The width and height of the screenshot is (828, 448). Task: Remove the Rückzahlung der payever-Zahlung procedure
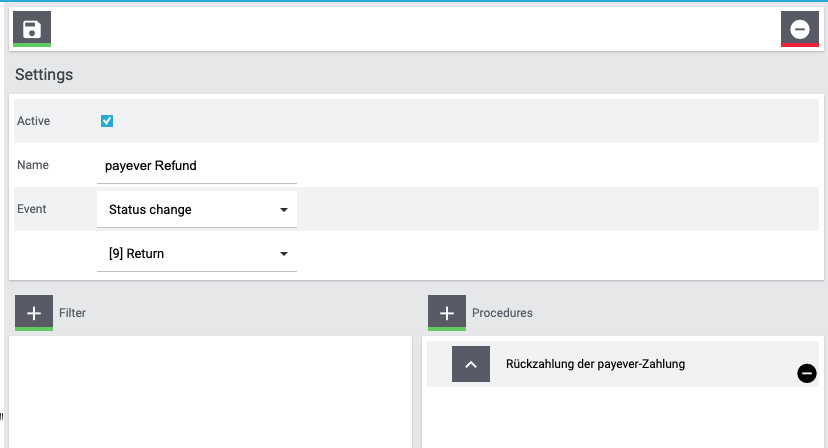806,373
